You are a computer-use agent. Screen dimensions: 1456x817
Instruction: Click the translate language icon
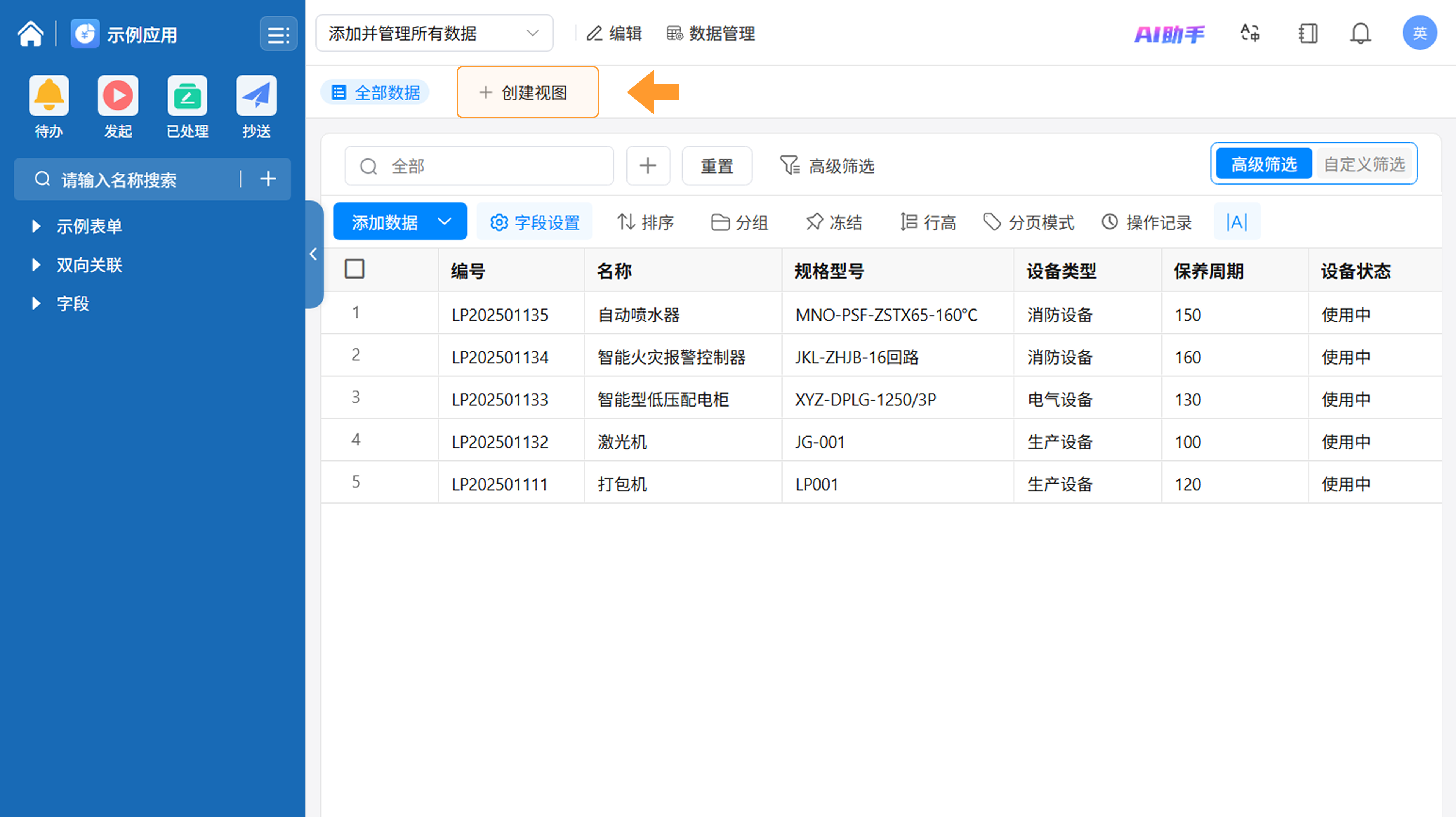click(1250, 34)
